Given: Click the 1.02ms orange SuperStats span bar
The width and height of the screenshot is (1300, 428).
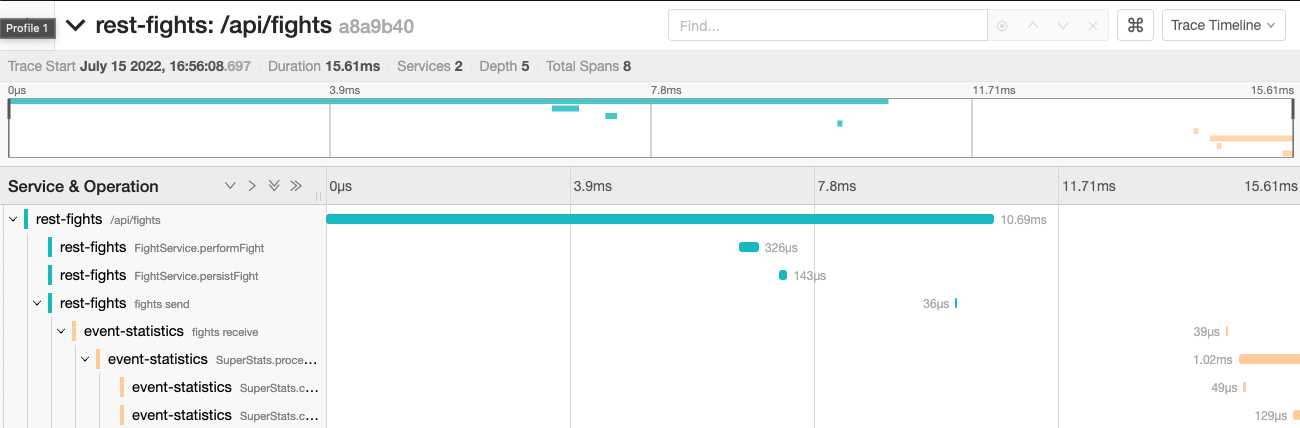Looking at the screenshot, I should click(1268, 359).
